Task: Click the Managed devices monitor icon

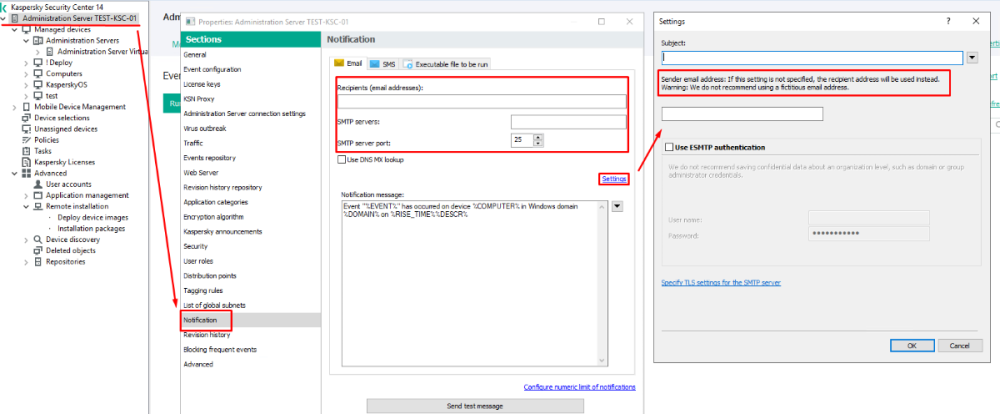Action: click(26, 29)
